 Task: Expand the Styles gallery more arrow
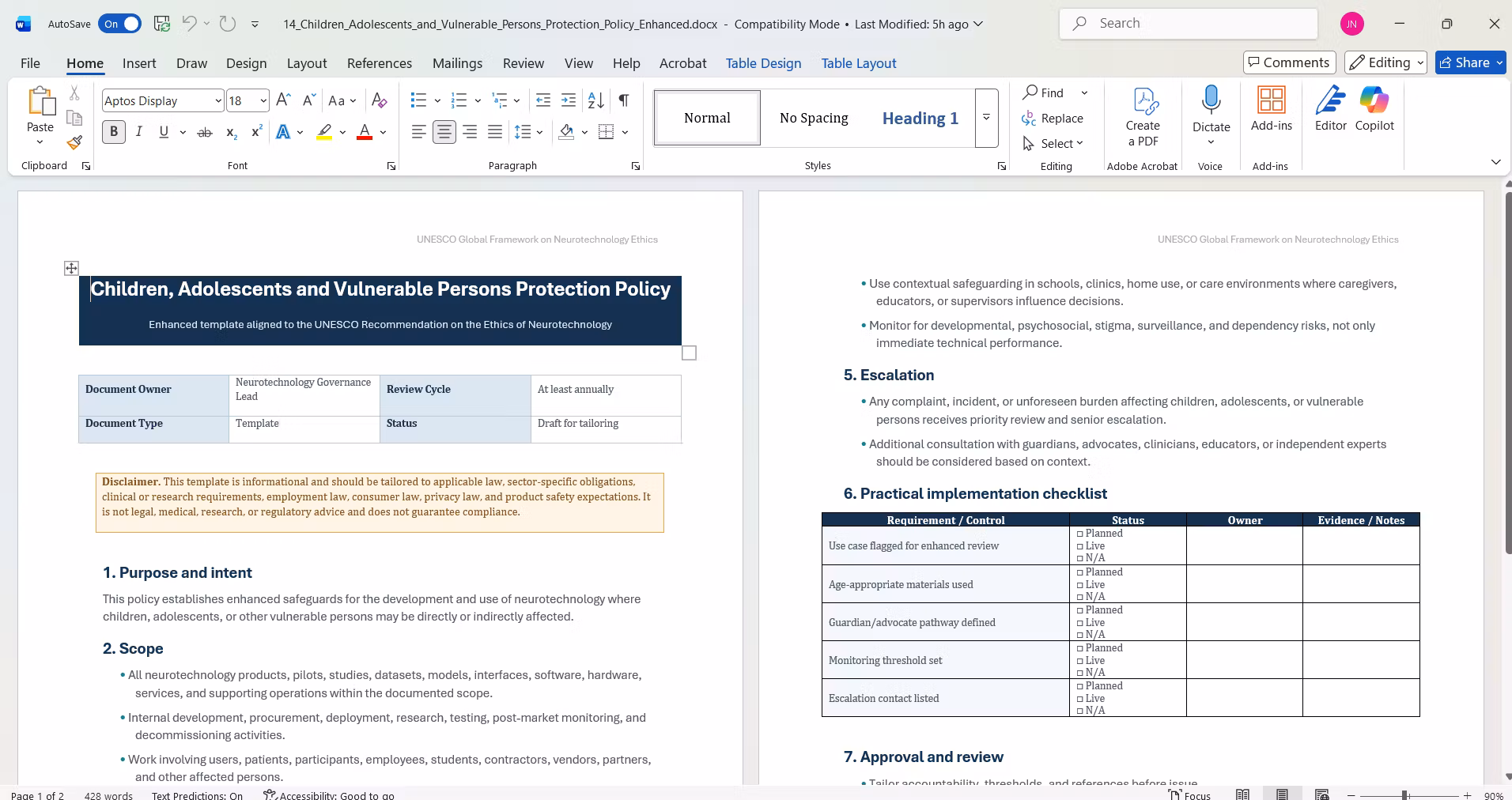(x=986, y=118)
